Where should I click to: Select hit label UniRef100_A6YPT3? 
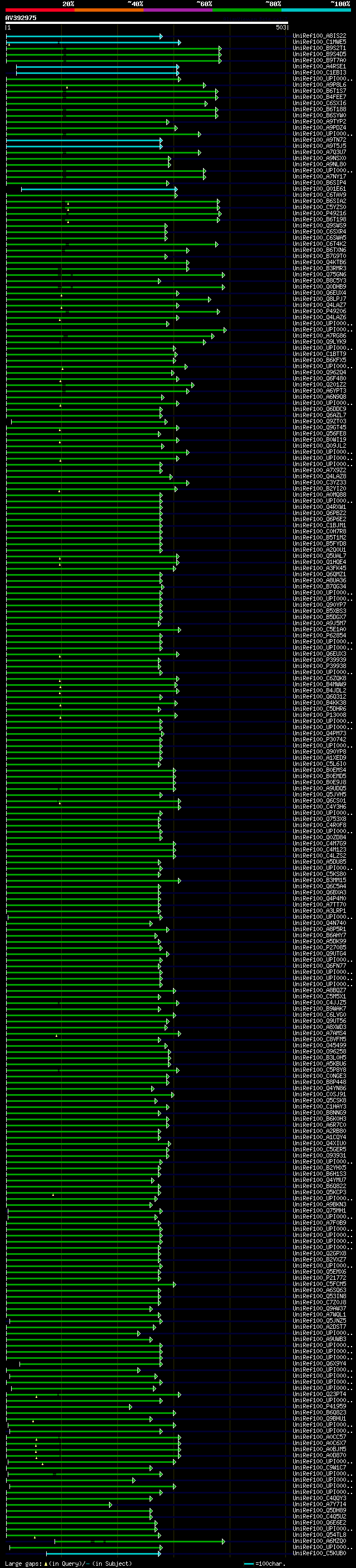319,391
